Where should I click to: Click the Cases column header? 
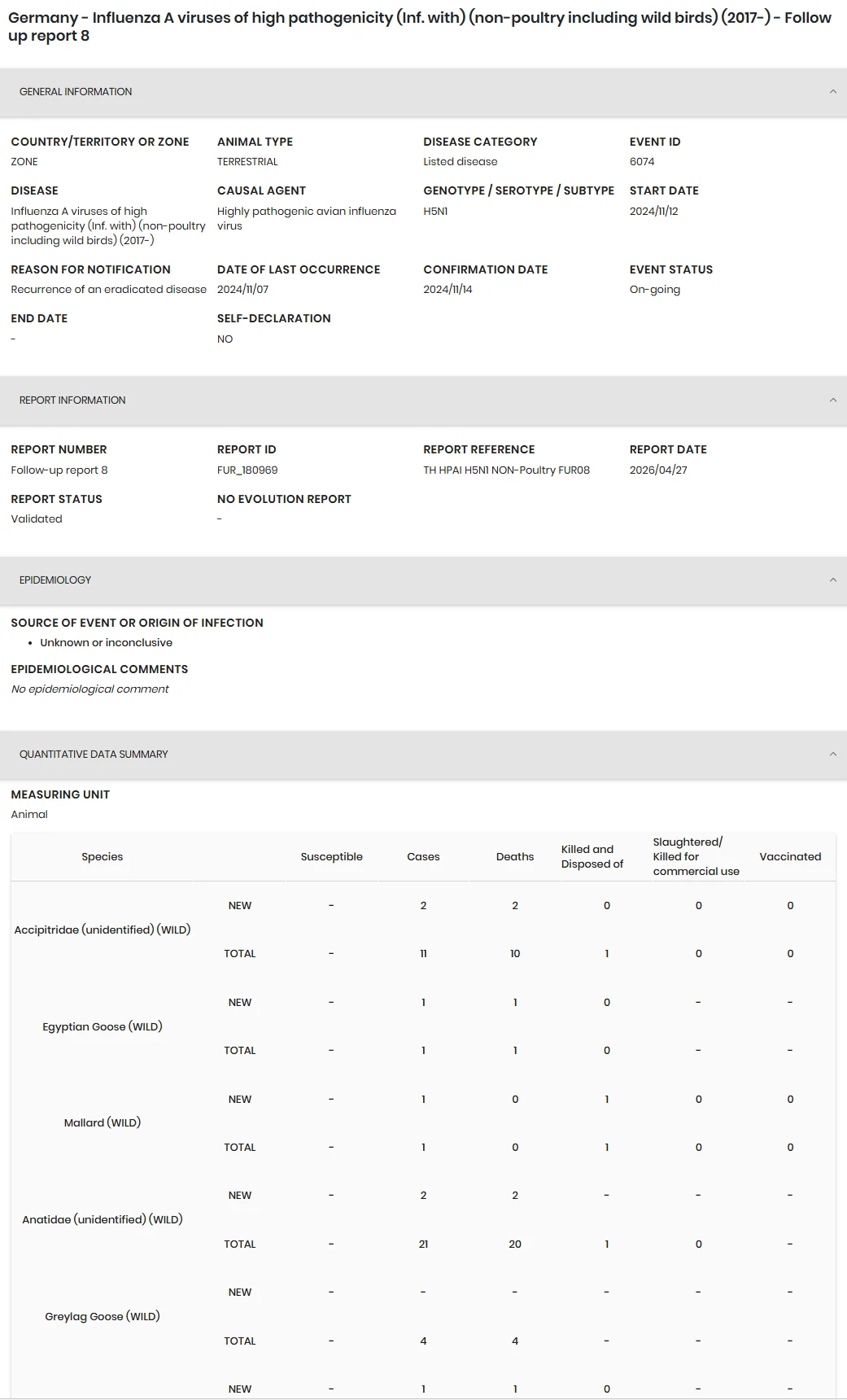[423, 857]
